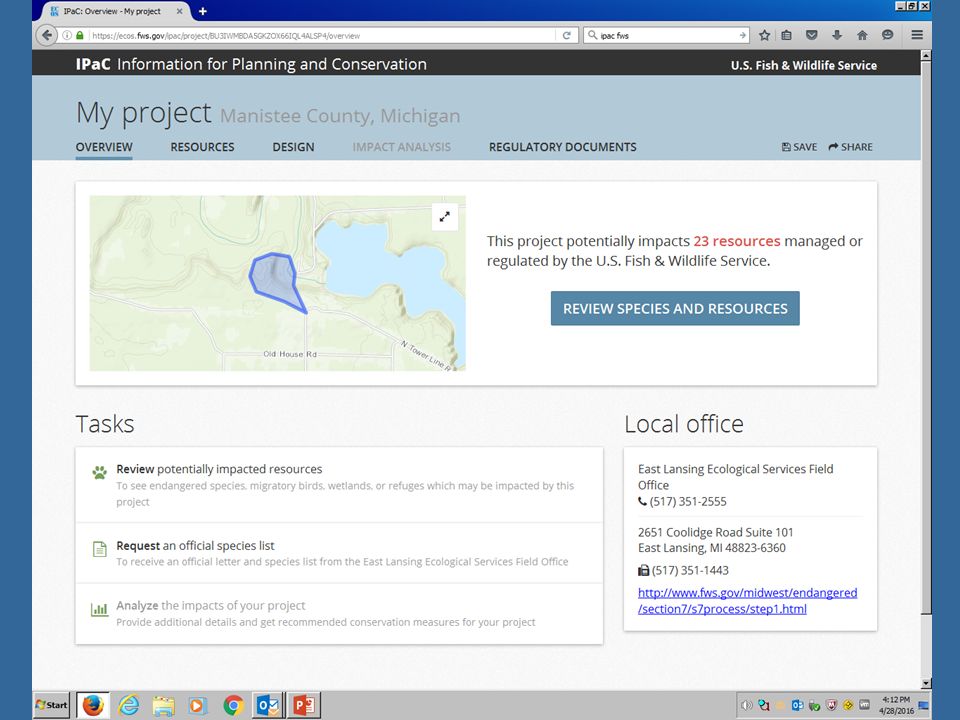Open the bookmarks list icon

click(787, 36)
